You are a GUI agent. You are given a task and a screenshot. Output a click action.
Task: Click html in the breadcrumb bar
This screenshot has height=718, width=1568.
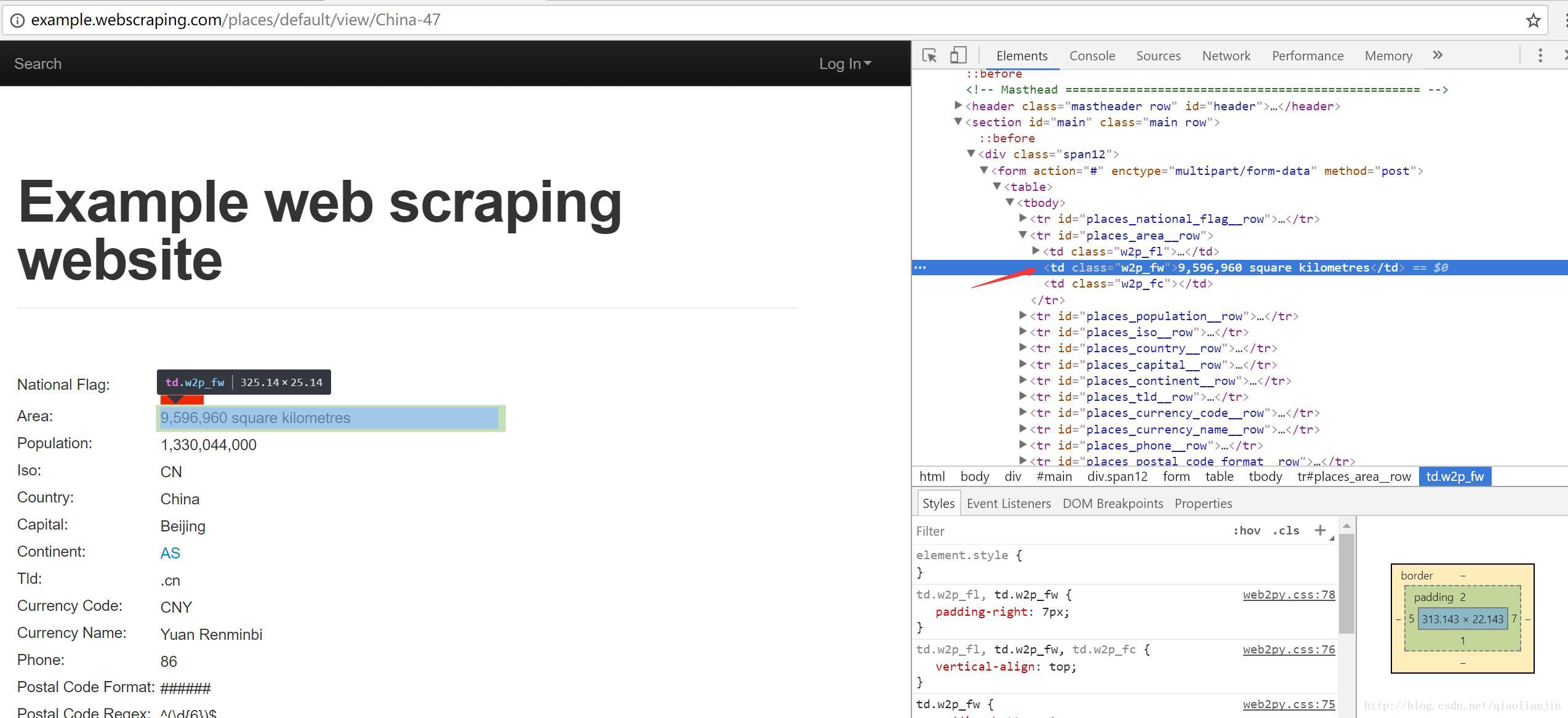932,477
